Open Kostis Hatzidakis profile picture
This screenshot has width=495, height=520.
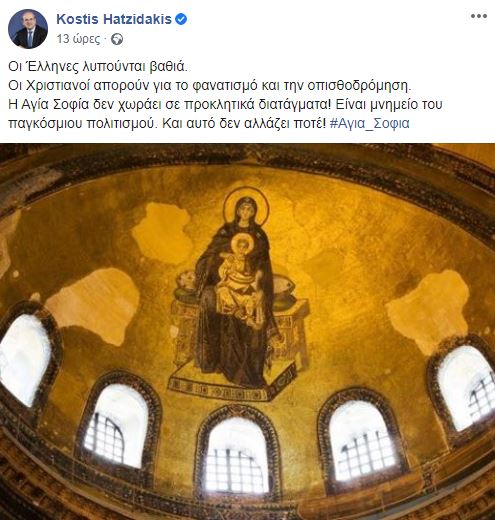pyautogui.click(x=28, y=29)
